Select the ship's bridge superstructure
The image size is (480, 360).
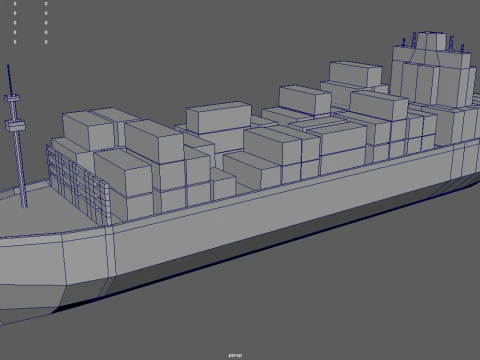click(x=433, y=70)
